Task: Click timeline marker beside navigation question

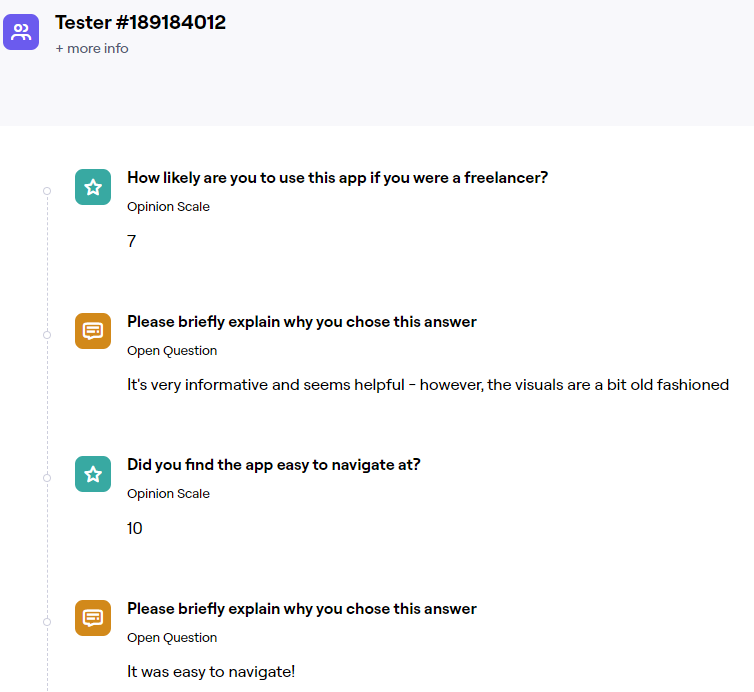Action: point(47,478)
